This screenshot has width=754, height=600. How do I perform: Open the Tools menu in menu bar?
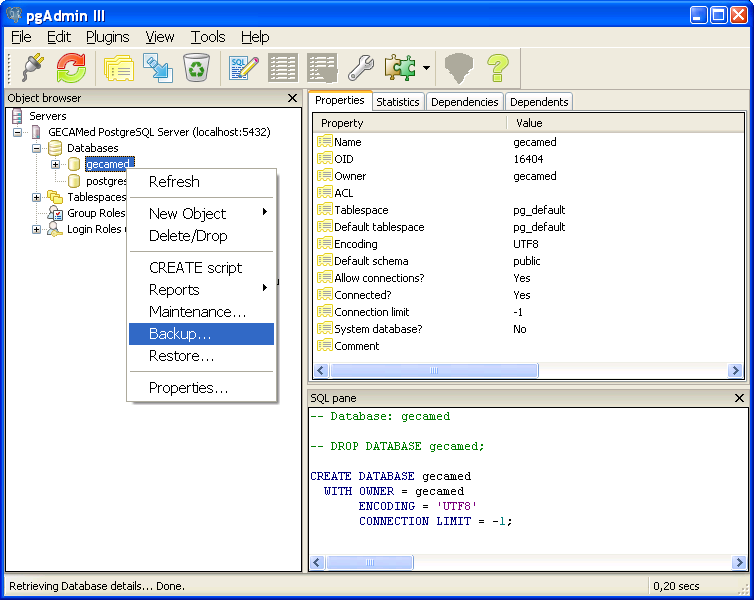pyautogui.click(x=208, y=37)
